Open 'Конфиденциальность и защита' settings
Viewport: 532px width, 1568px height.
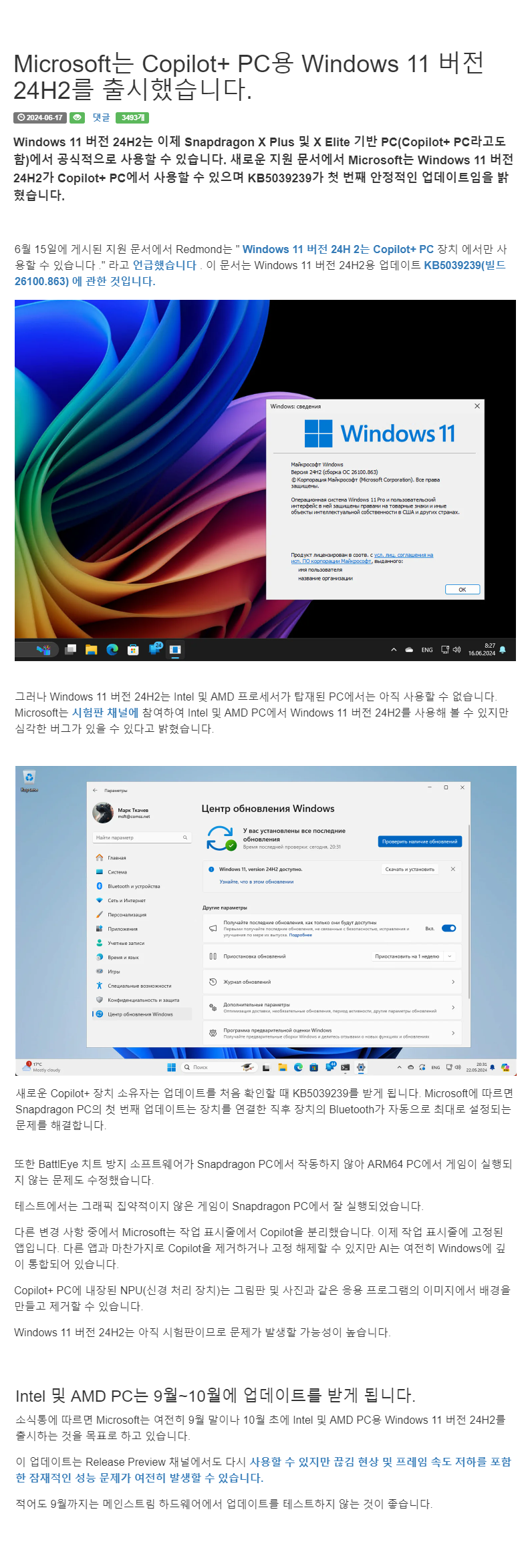point(142,1000)
